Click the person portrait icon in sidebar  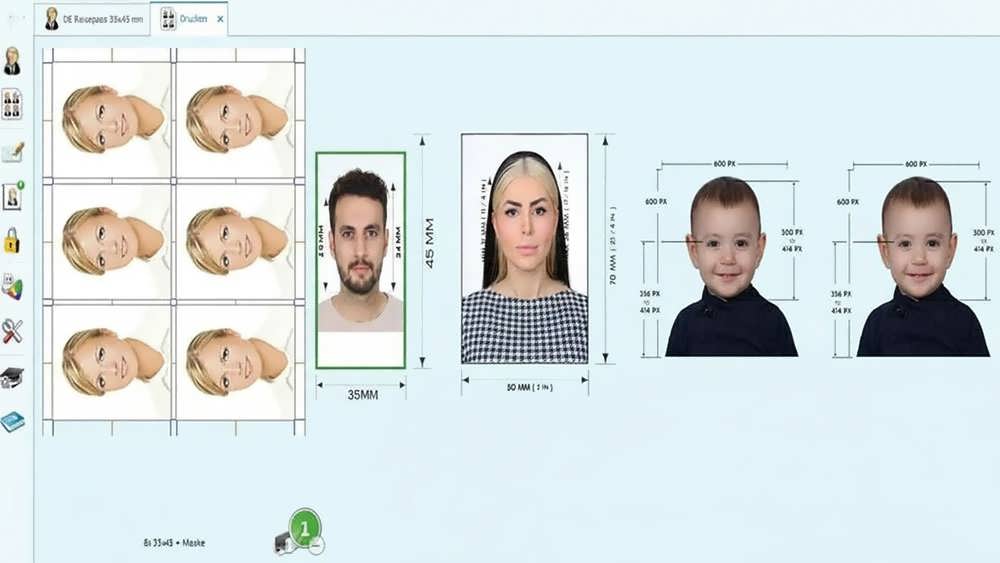12,60
